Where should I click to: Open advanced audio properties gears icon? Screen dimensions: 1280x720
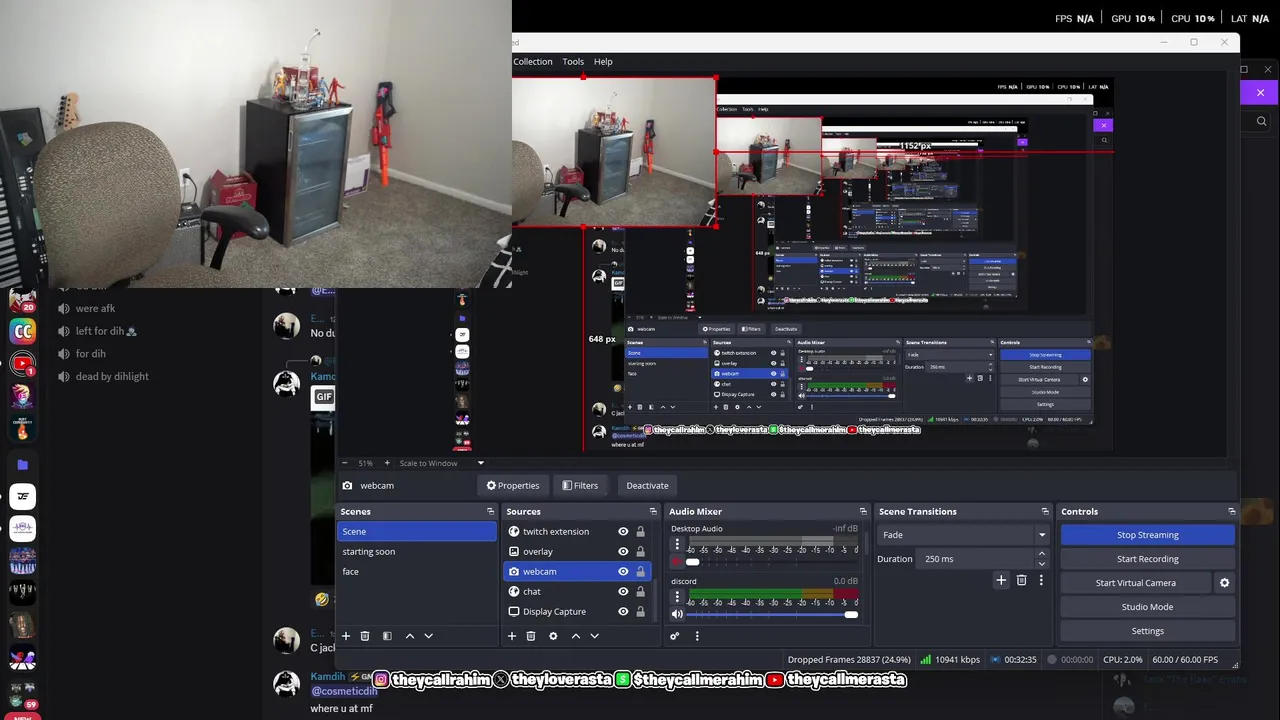click(675, 636)
